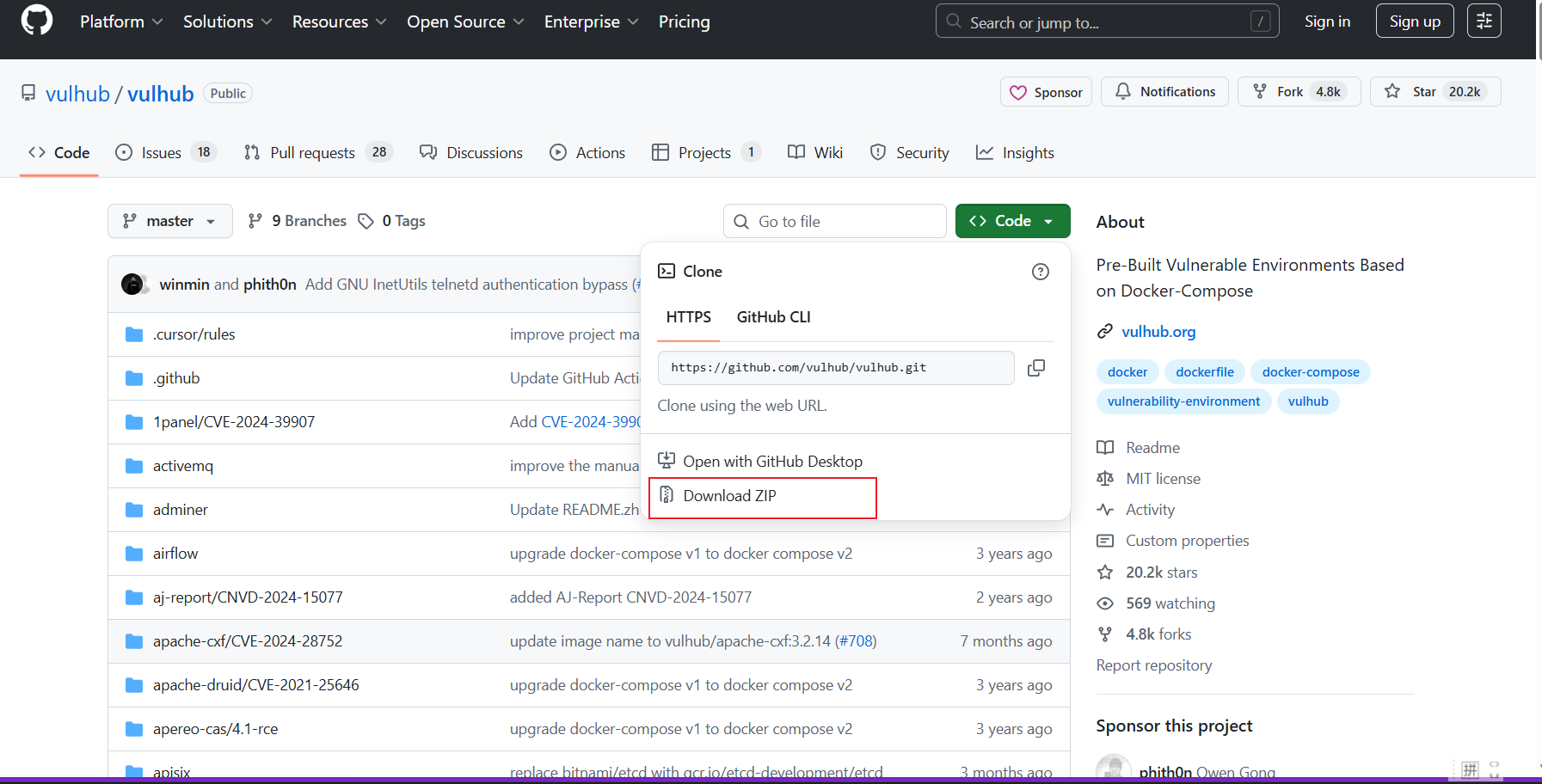Screen dimensions: 1542x784
Task: Select Download ZIP from the clone menu
Action: click(x=729, y=496)
